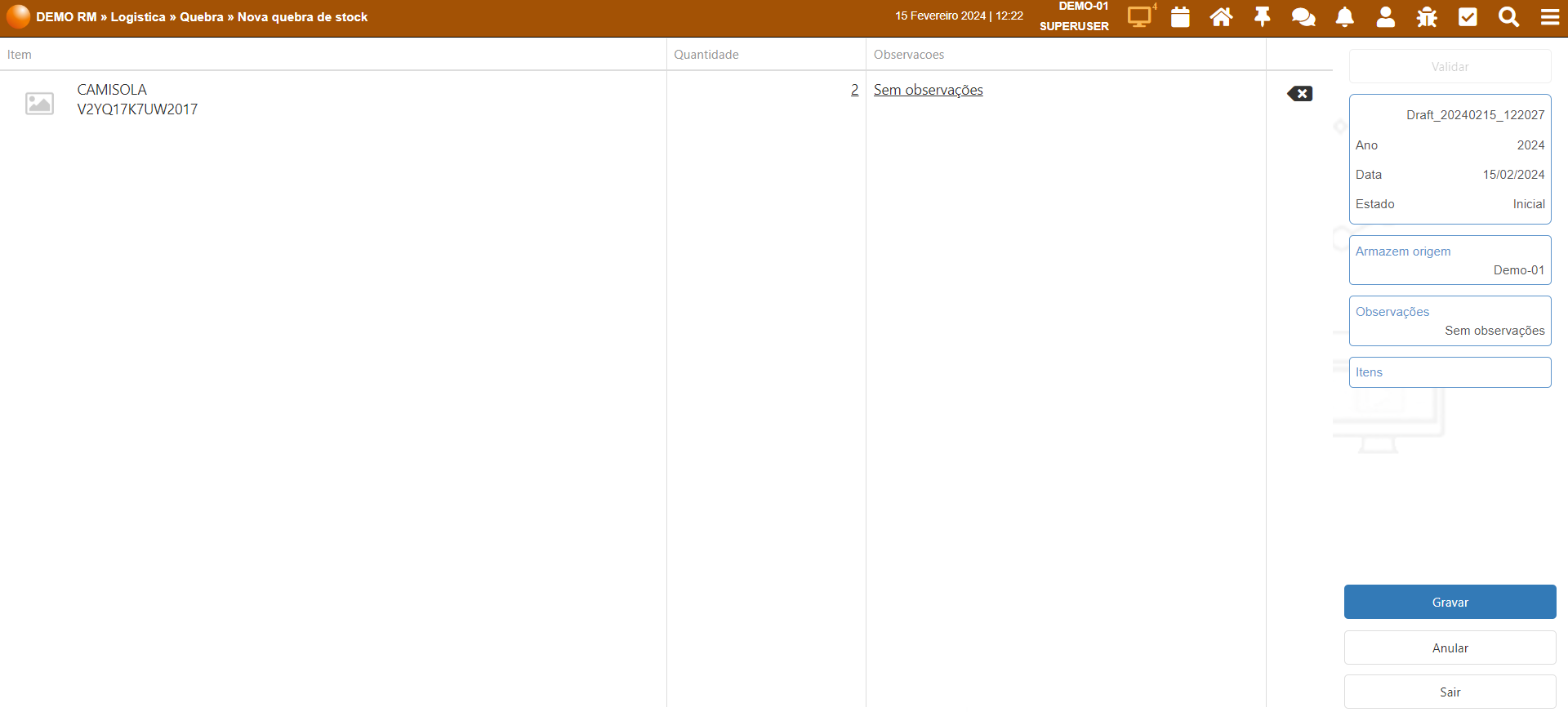
Task: Click the bug report icon
Action: [1427, 16]
